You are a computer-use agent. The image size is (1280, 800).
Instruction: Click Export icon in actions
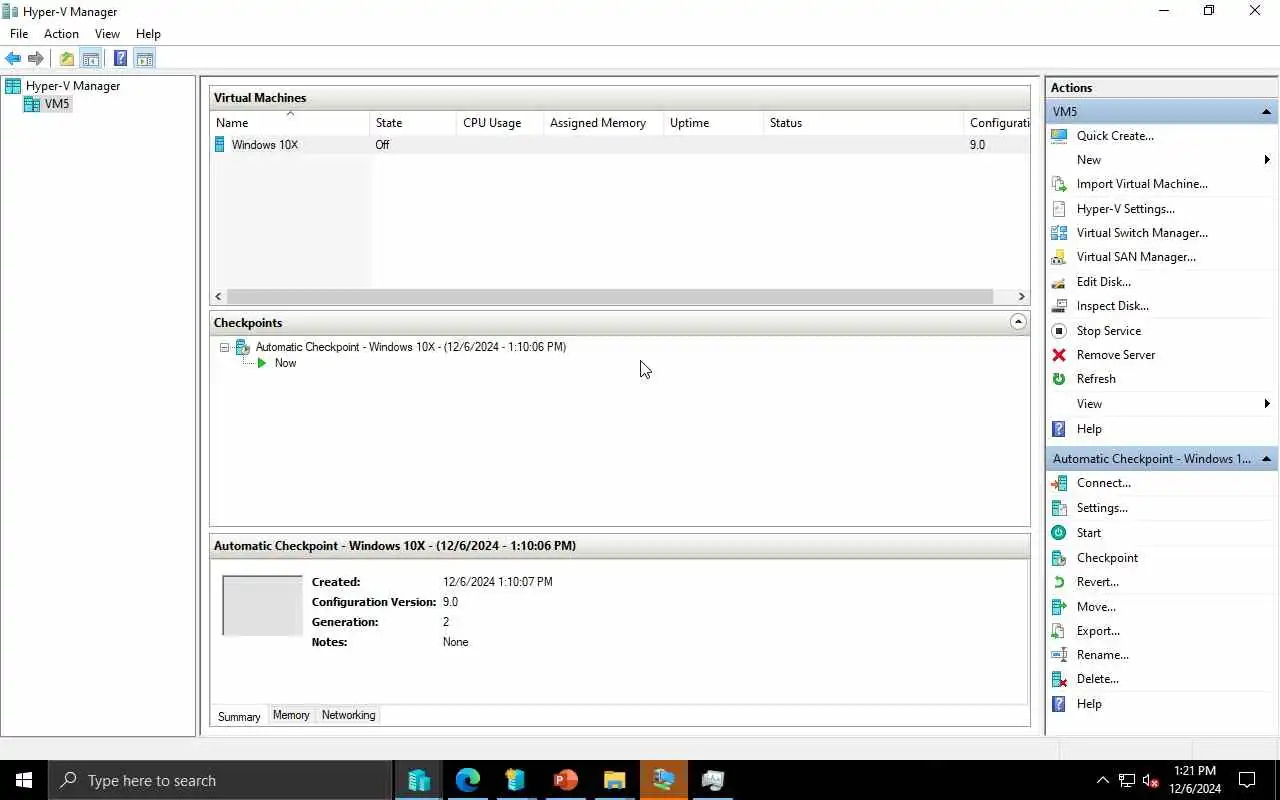coord(1059,631)
